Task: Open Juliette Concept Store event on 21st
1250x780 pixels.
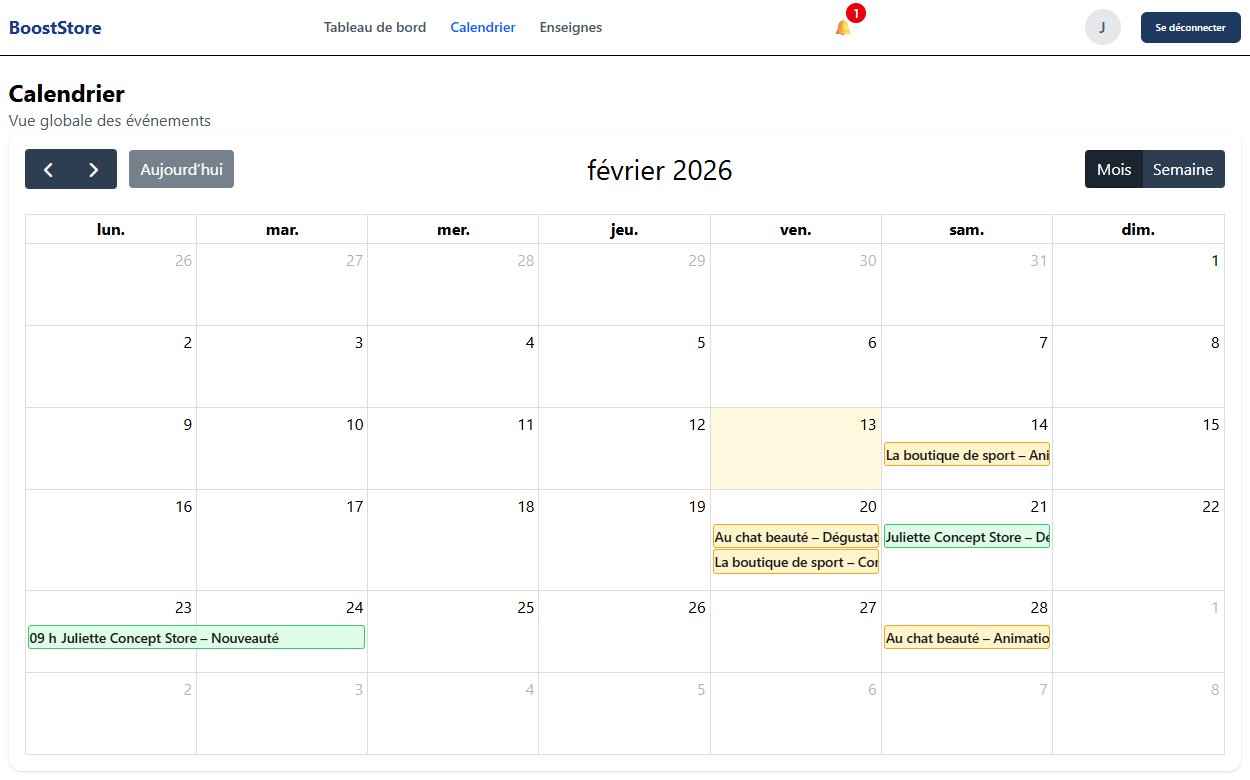Action: [966, 537]
